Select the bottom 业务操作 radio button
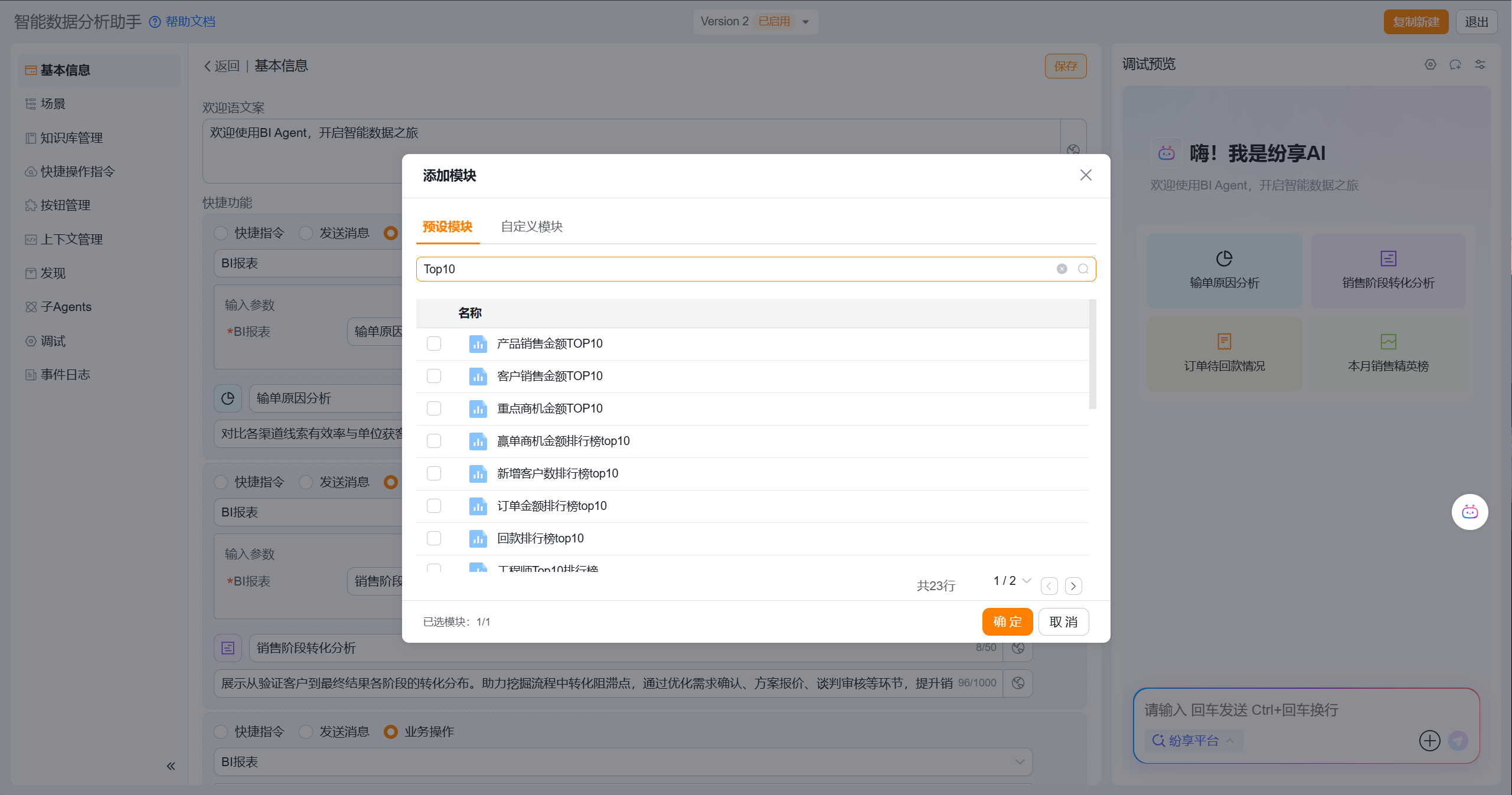This screenshot has height=795, width=1512. [x=390, y=731]
